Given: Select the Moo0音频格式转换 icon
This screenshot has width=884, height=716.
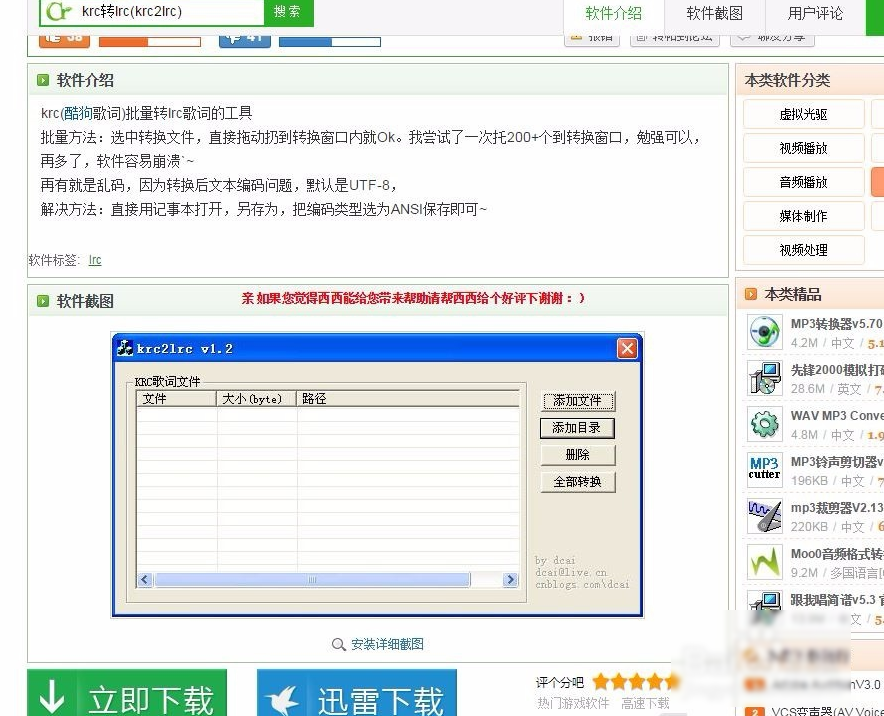Looking at the screenshot, I should (763, 561).
